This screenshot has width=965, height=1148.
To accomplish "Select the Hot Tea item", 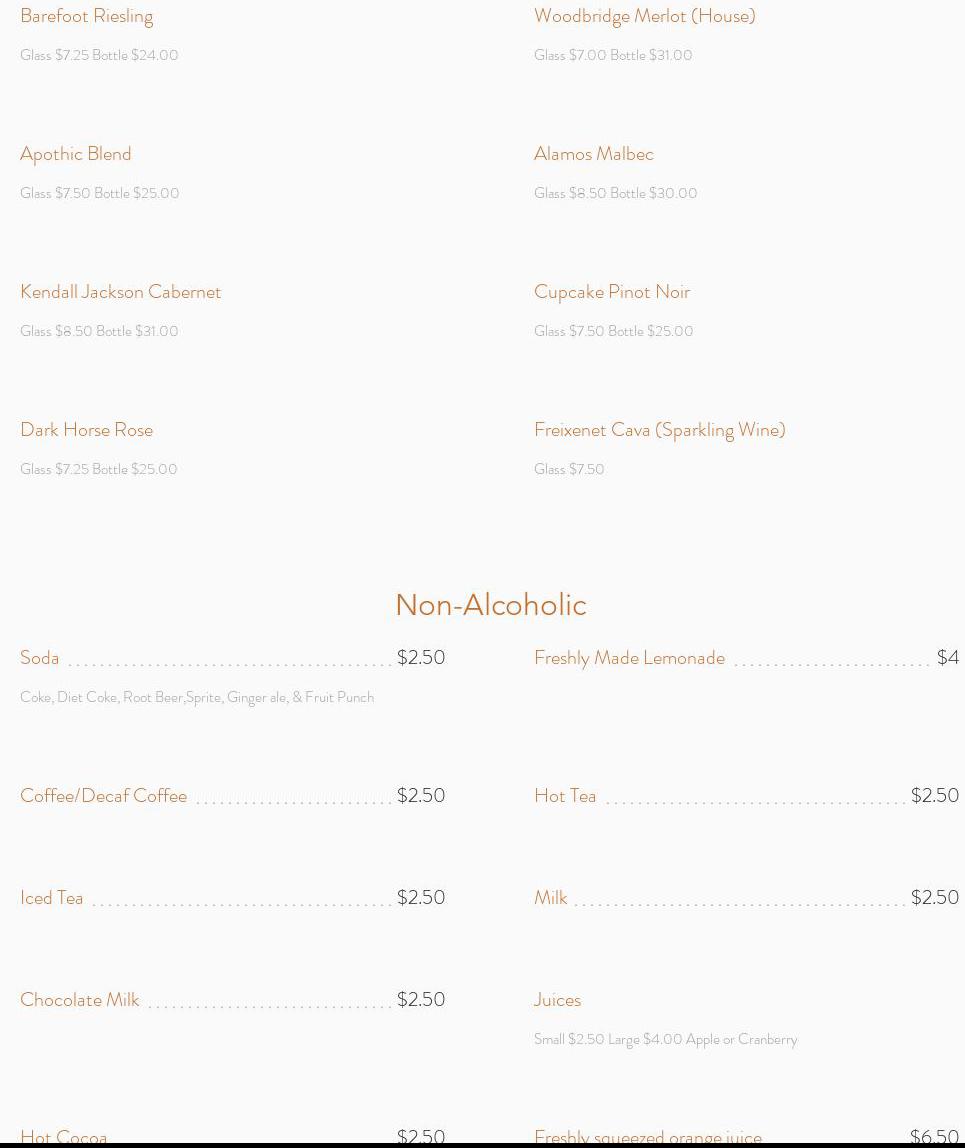I will pos(565,796).
